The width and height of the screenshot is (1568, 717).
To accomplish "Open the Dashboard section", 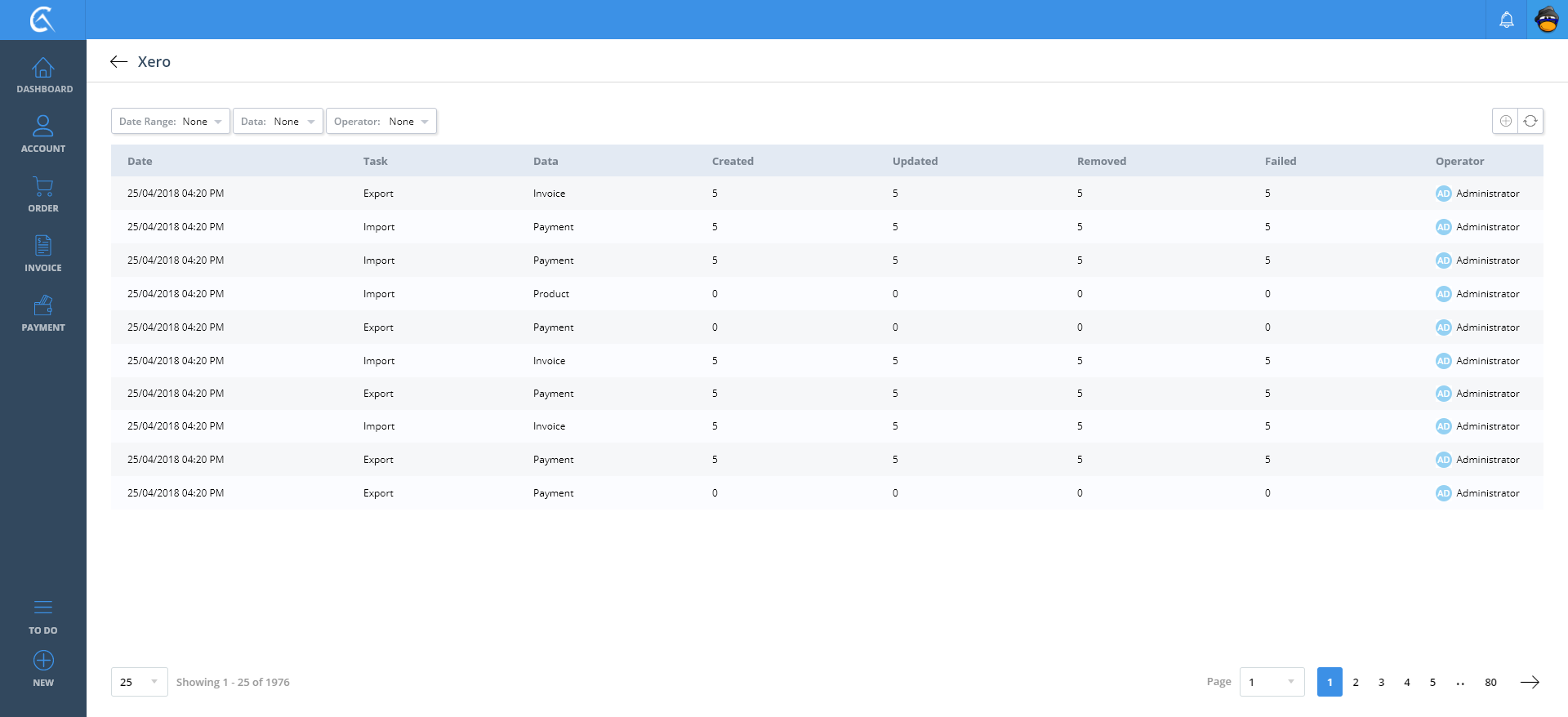I will (x=43, y=75).
